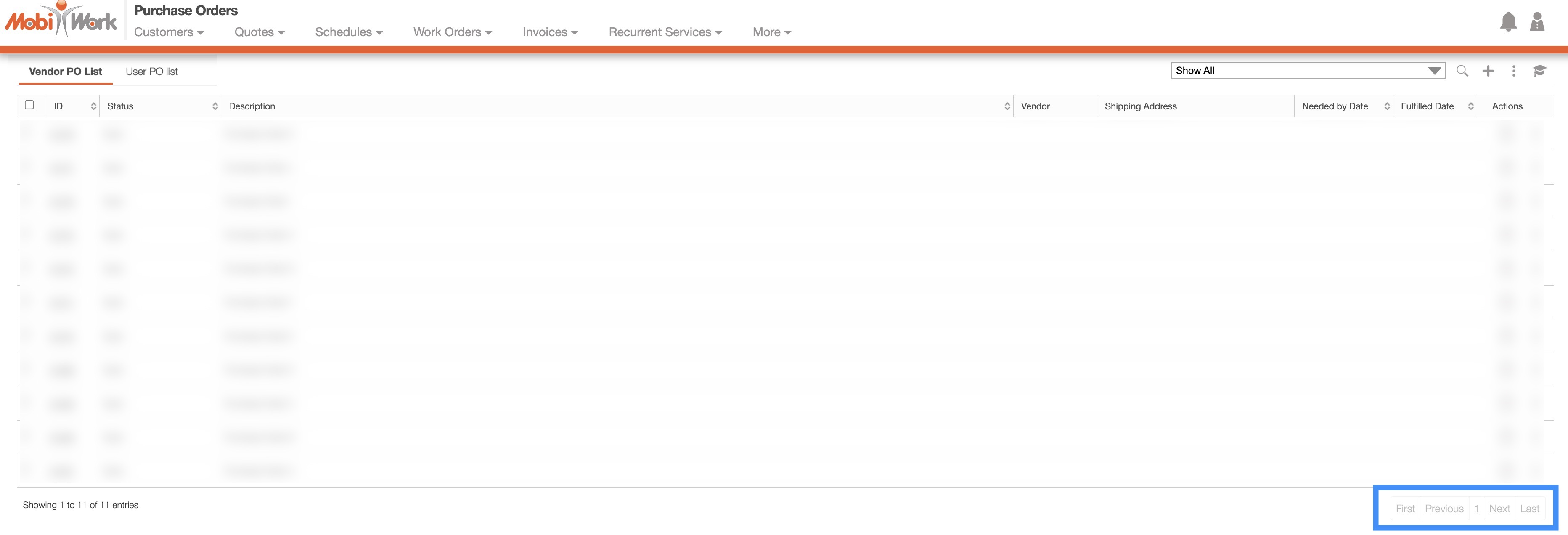The image size is (1568, 535).
Task: Click the plus icon to add purchase order
Action: pyautogui.click(x=1488, y=71)
